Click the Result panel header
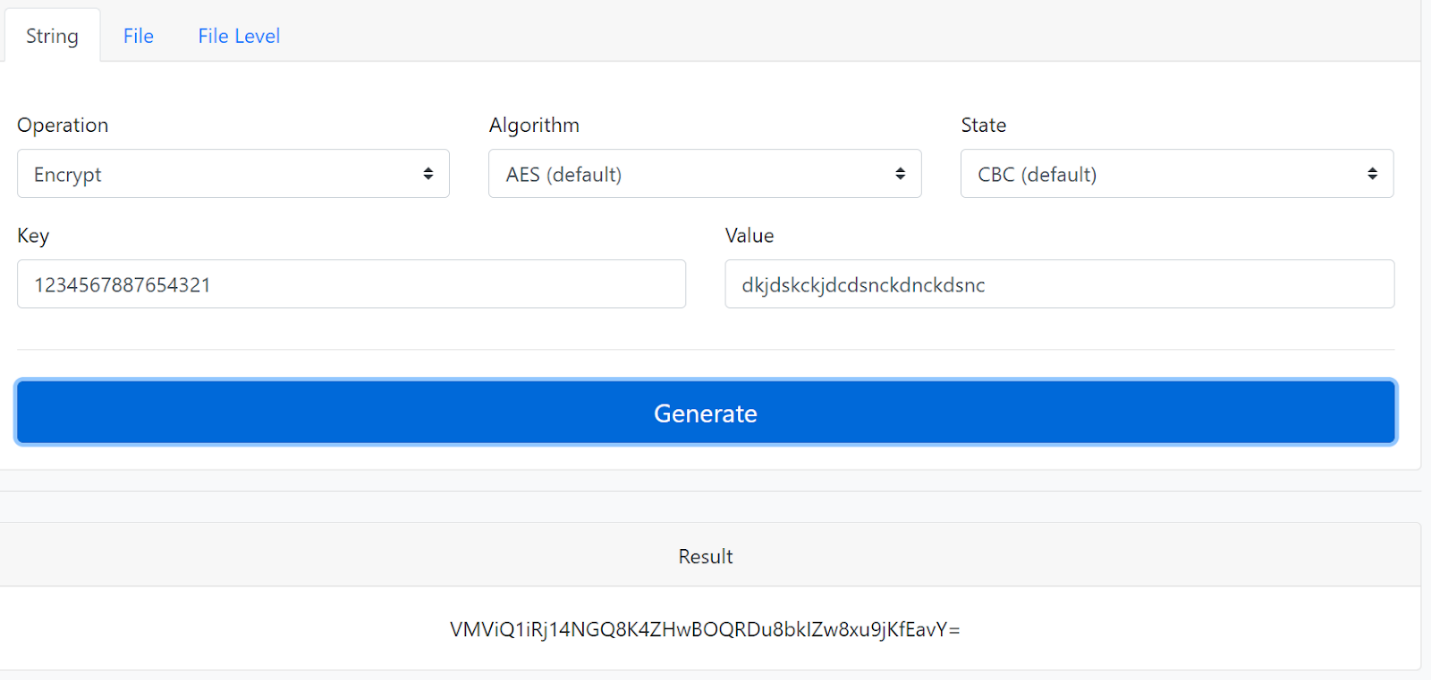Image resolution: width=1431 pixels, height=680 pixels. pyautogui.click(x=706, y=556)
